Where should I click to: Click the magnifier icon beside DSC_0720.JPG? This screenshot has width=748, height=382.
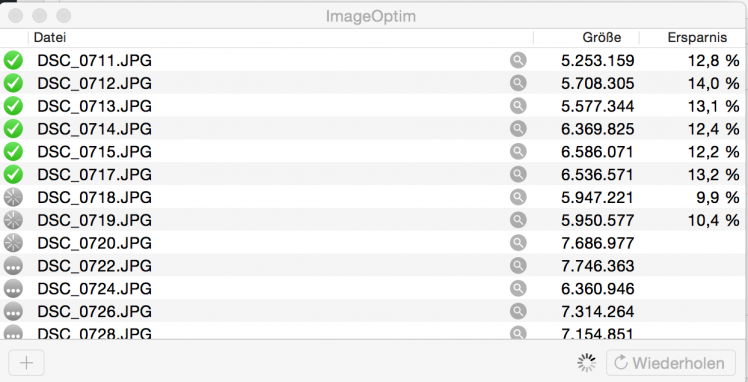[x=518, y=243]
